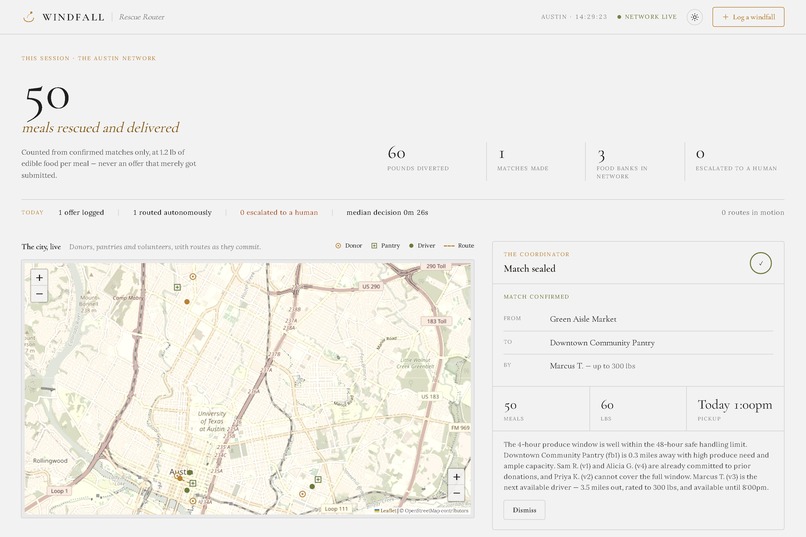Click '1 offer logged' in today row
Image resolution: width=806 pixels, height=537 pixels.
pyautogui.click(x=81, y=212)
